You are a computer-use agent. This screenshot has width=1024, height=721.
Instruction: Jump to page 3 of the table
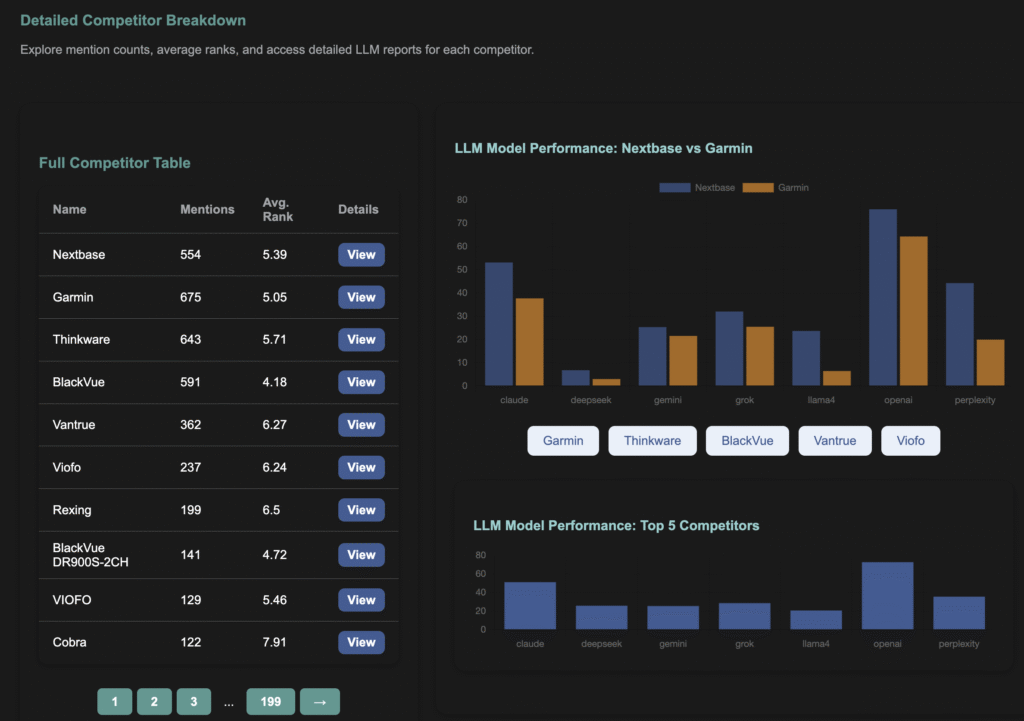click(x=194, y=701)
